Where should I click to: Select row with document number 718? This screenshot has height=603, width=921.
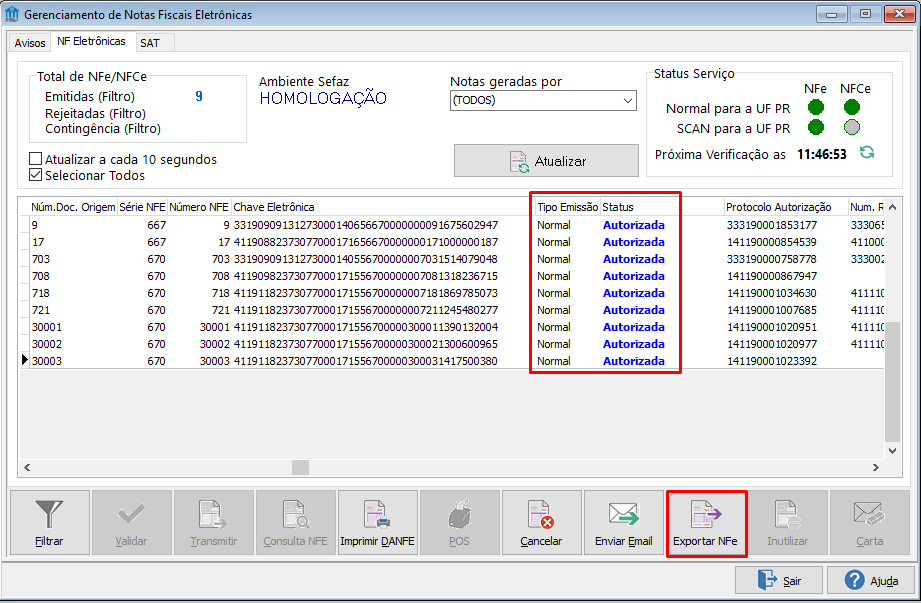pos(452,293)
